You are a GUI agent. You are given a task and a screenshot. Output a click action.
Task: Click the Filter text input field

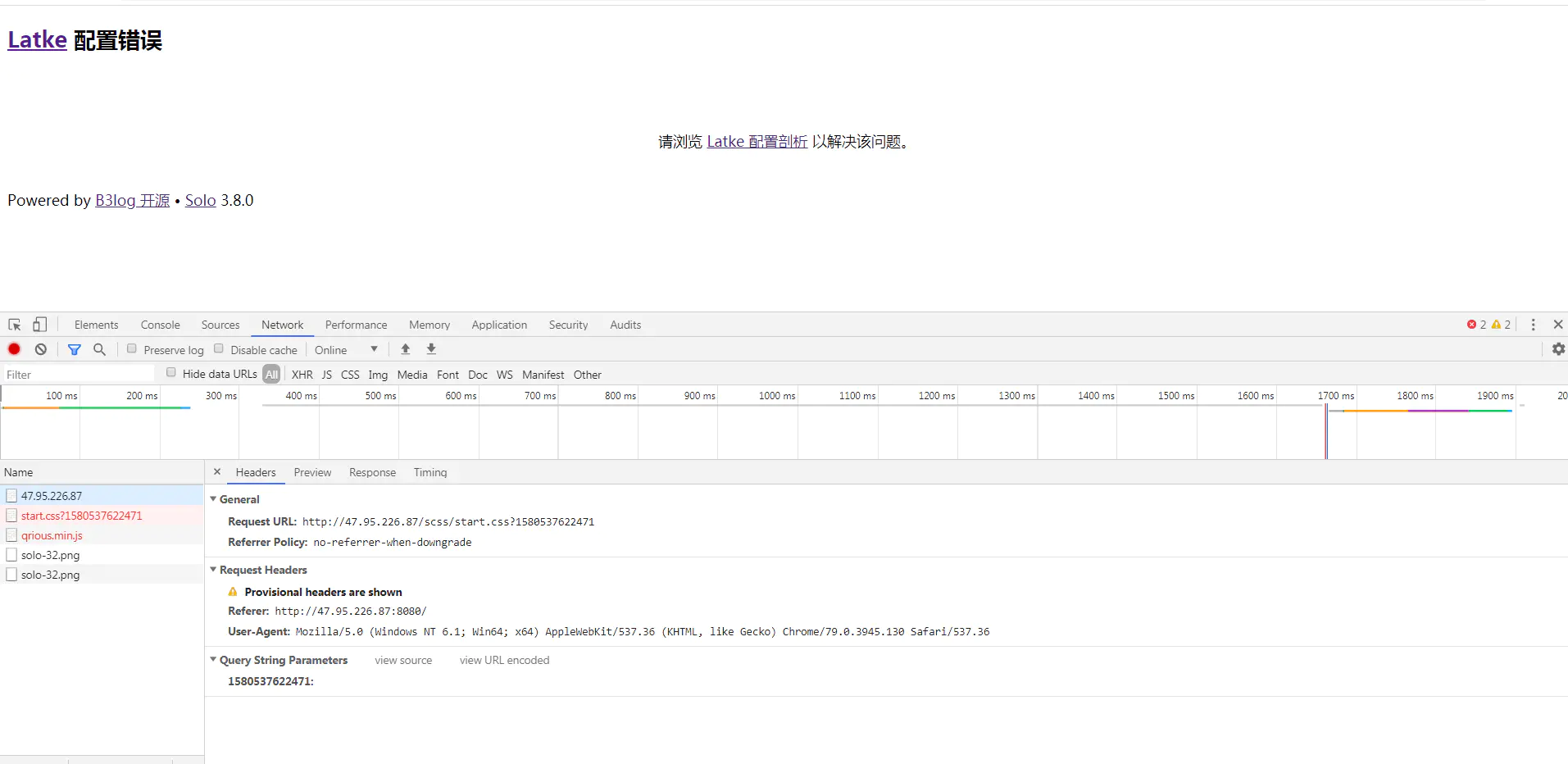coord(79,375)
